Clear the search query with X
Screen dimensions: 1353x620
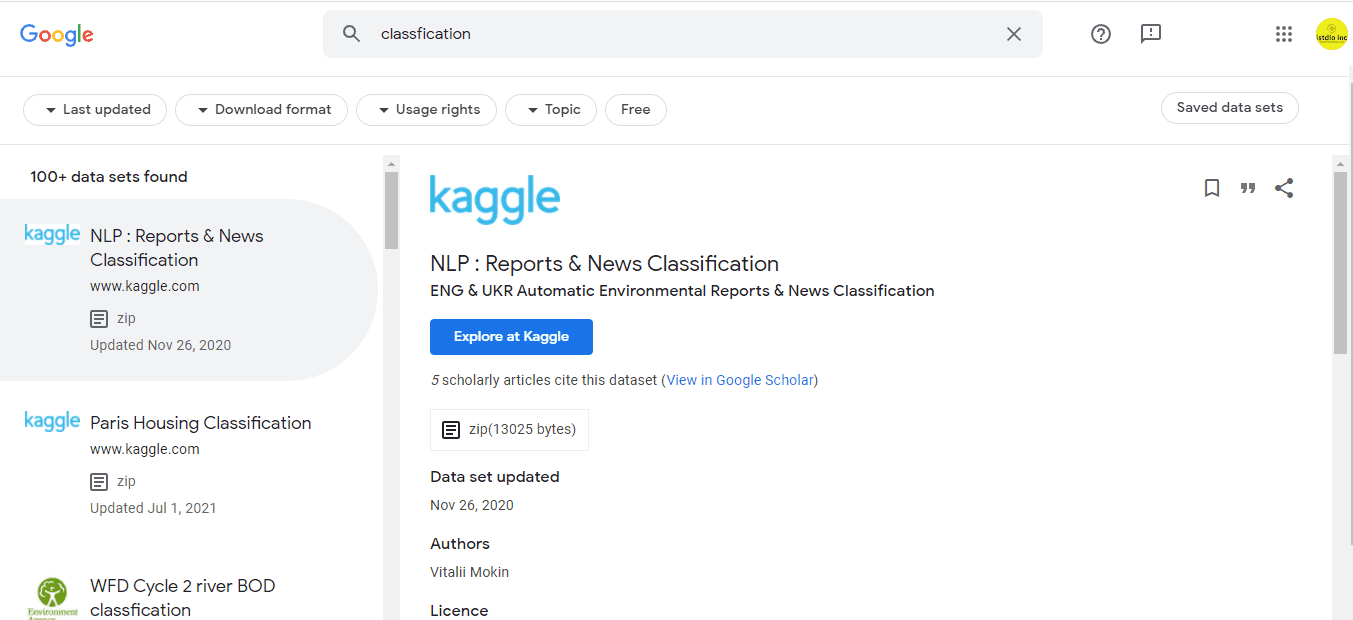[x=1014, y=34]
